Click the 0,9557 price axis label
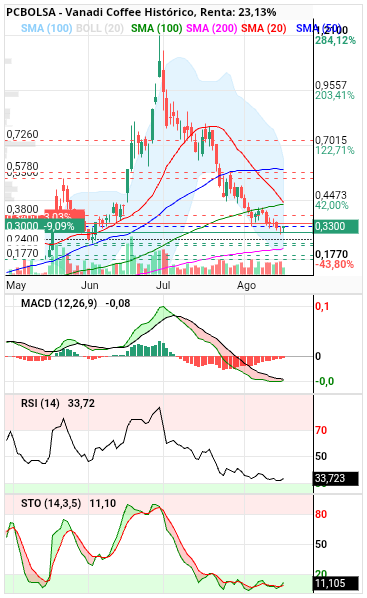The image size is (367, 598). pos(331,85)
